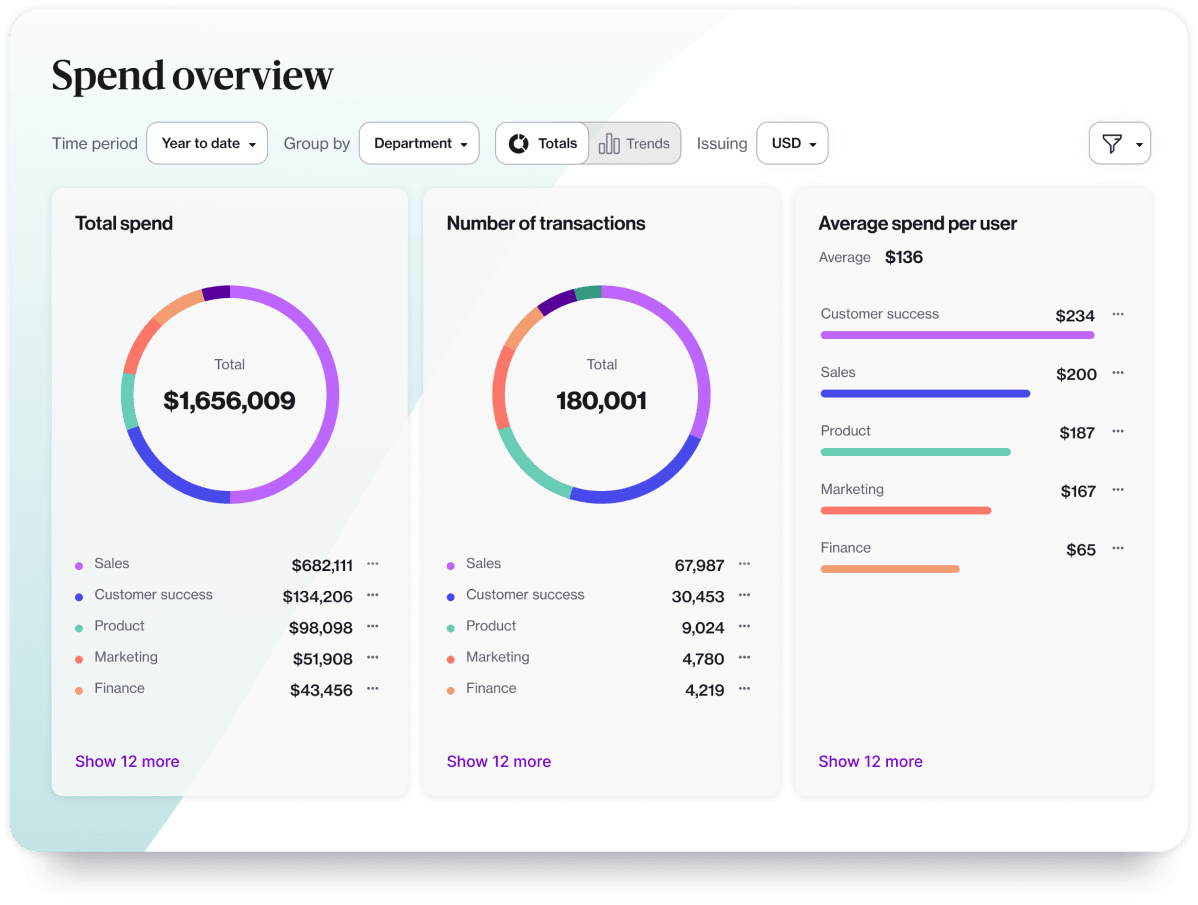Select Product in Total spend legend
The image size is (1198, 905).
point(119,626)
